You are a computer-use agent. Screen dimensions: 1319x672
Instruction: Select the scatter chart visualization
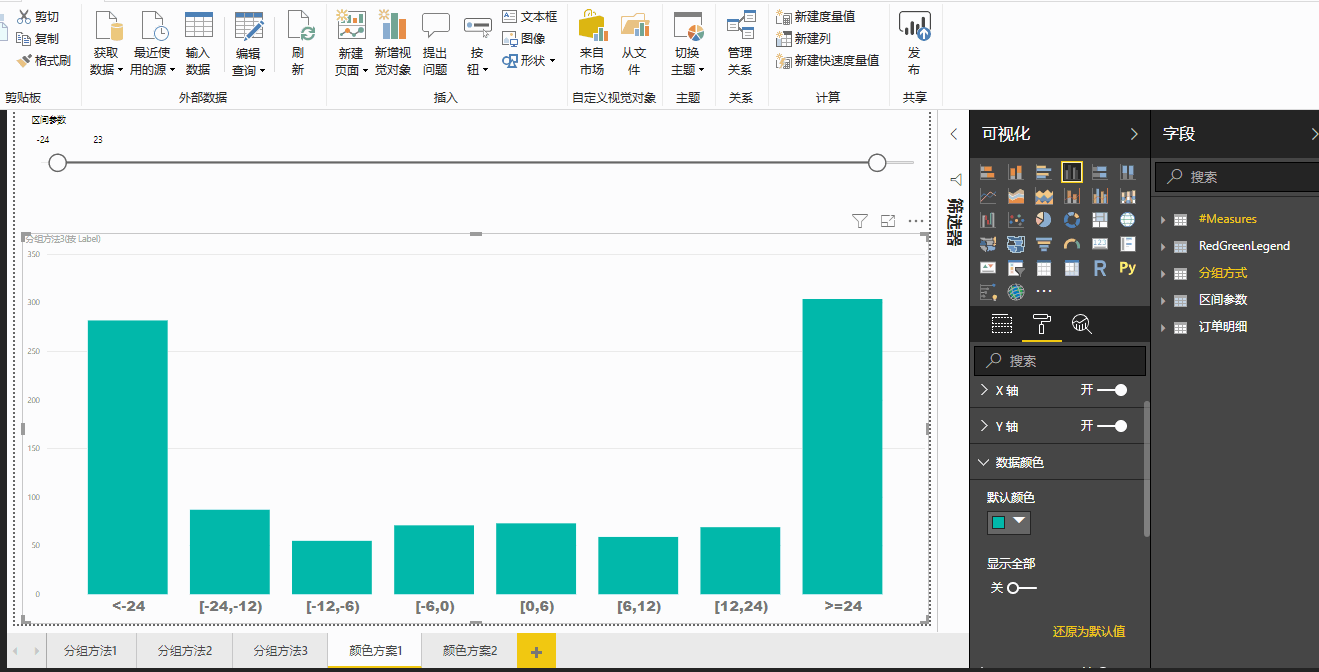point(1016,219)
